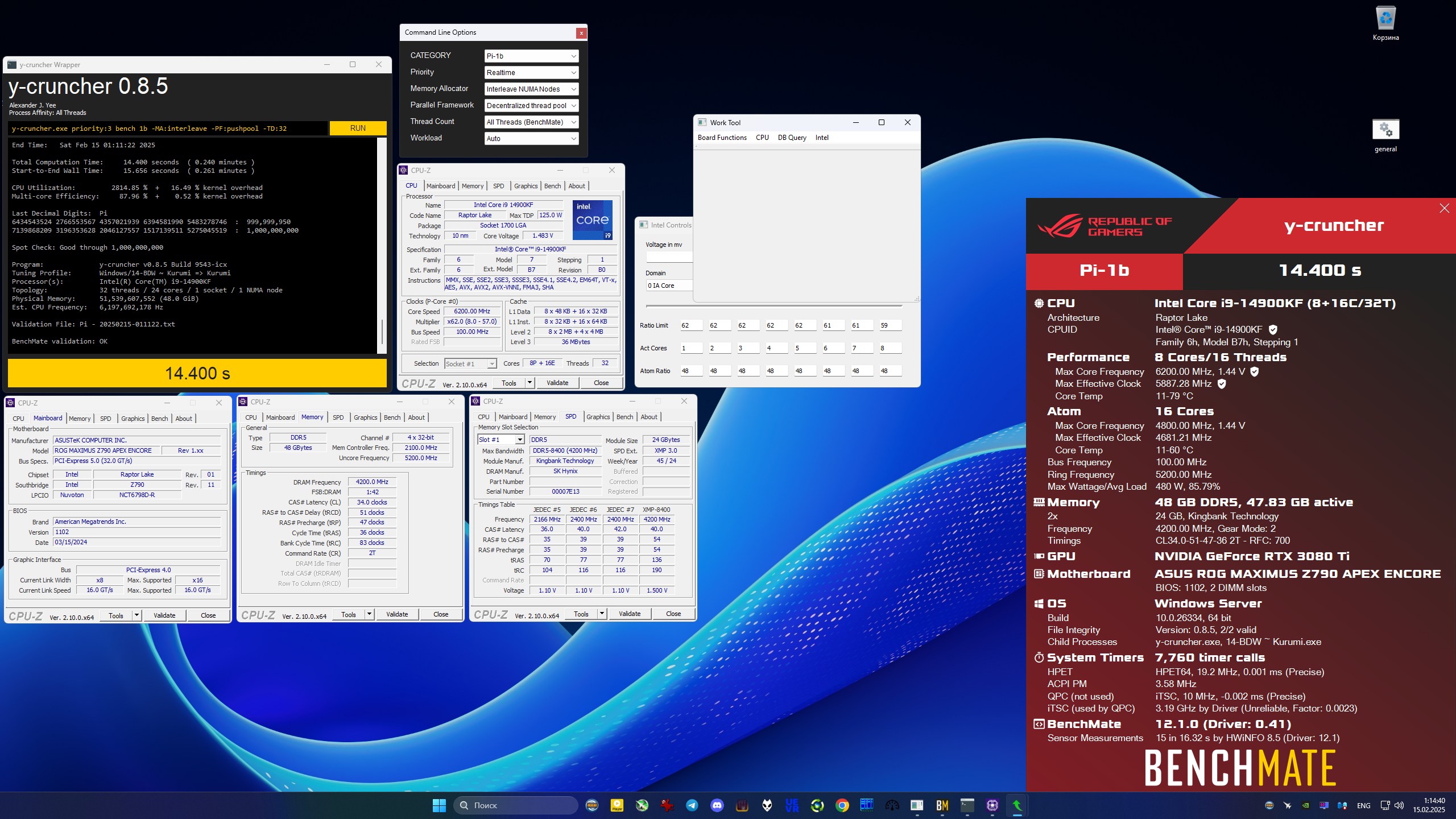Click 'ROG MAXIMUS Z790 APEX ENCORE' model field
This screenshot has height=819, width=1456.
[x=105, y=450]
